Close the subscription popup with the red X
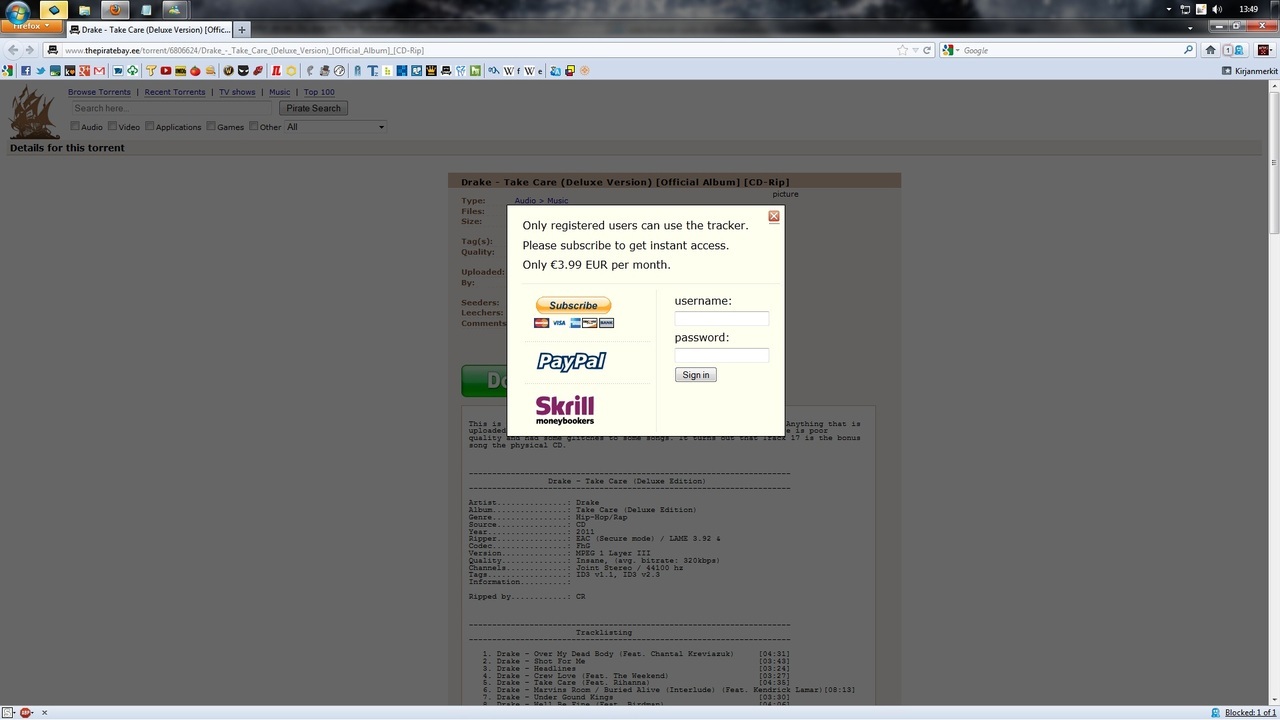1280x720 pixels. [x=774, y=216]
